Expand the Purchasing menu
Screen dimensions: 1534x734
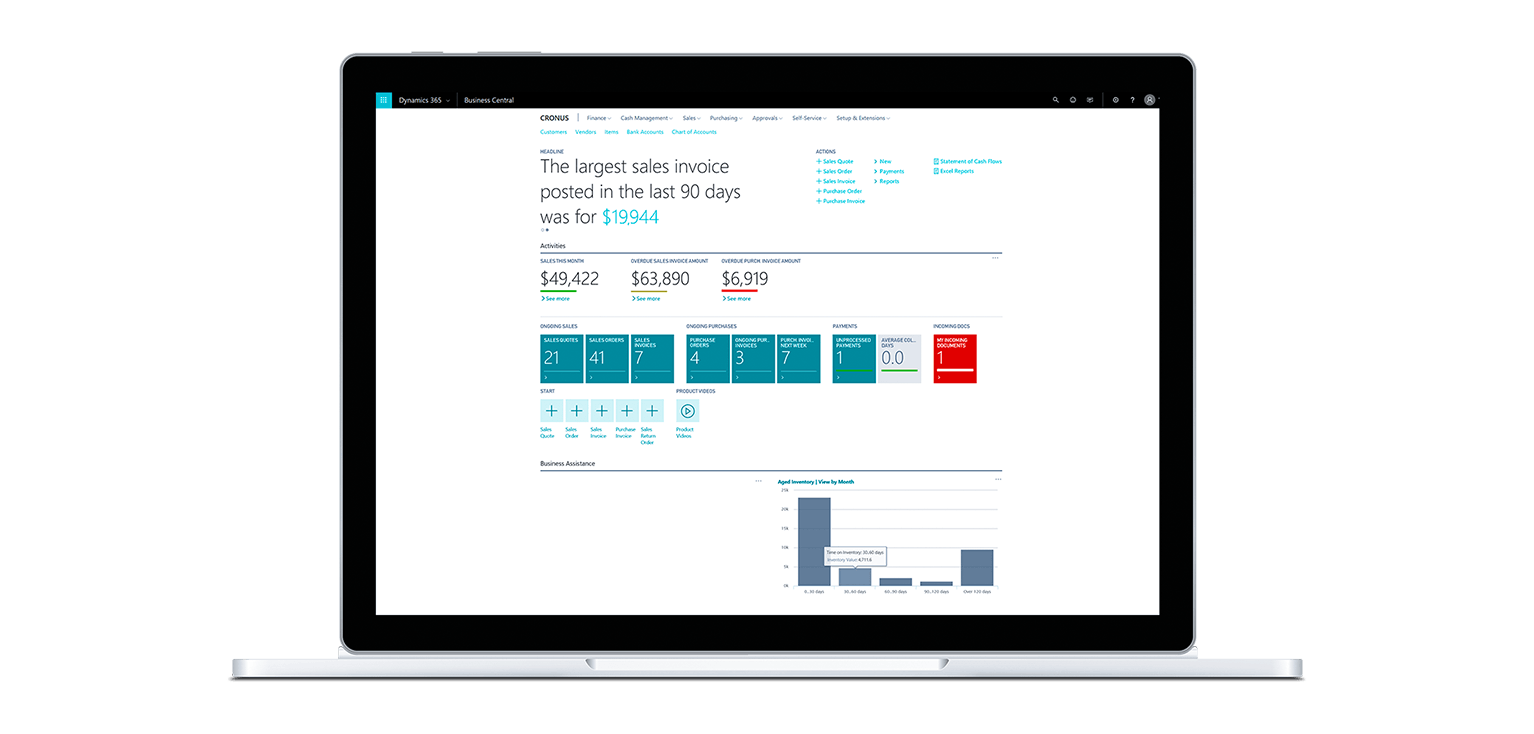click(727, 118)
